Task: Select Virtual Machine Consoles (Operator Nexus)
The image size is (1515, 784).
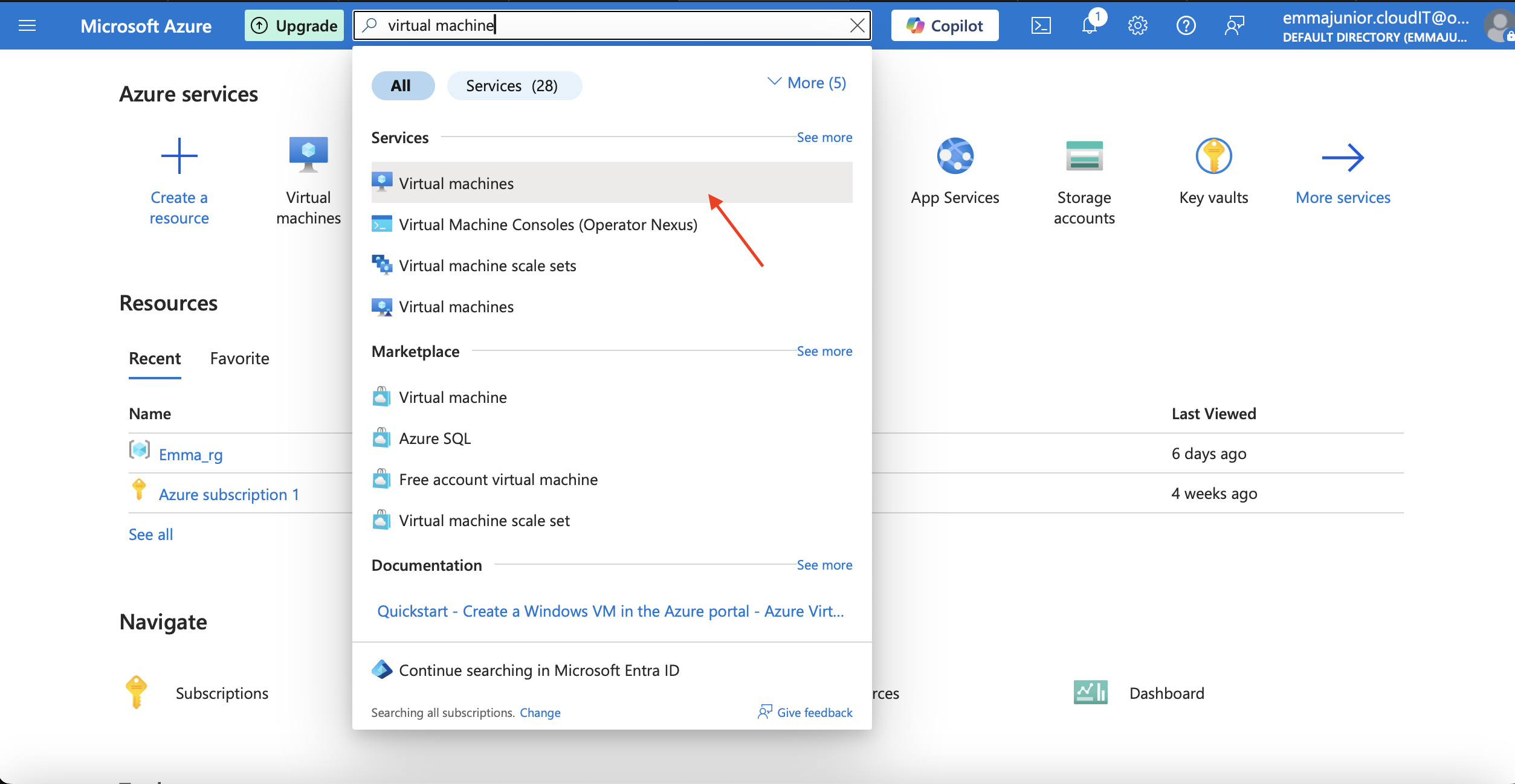Action: coord(612,224)
